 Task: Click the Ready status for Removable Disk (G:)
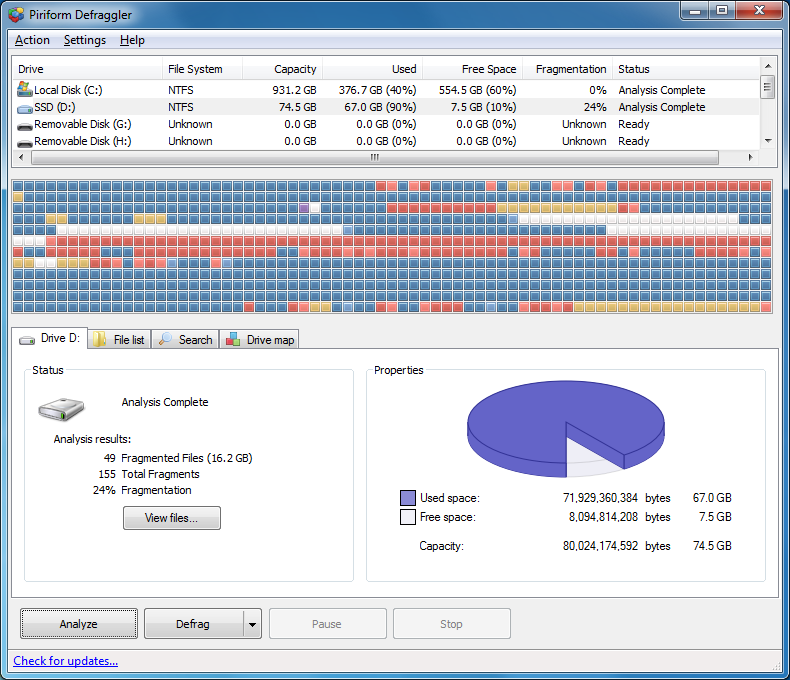tap(634, 124)
